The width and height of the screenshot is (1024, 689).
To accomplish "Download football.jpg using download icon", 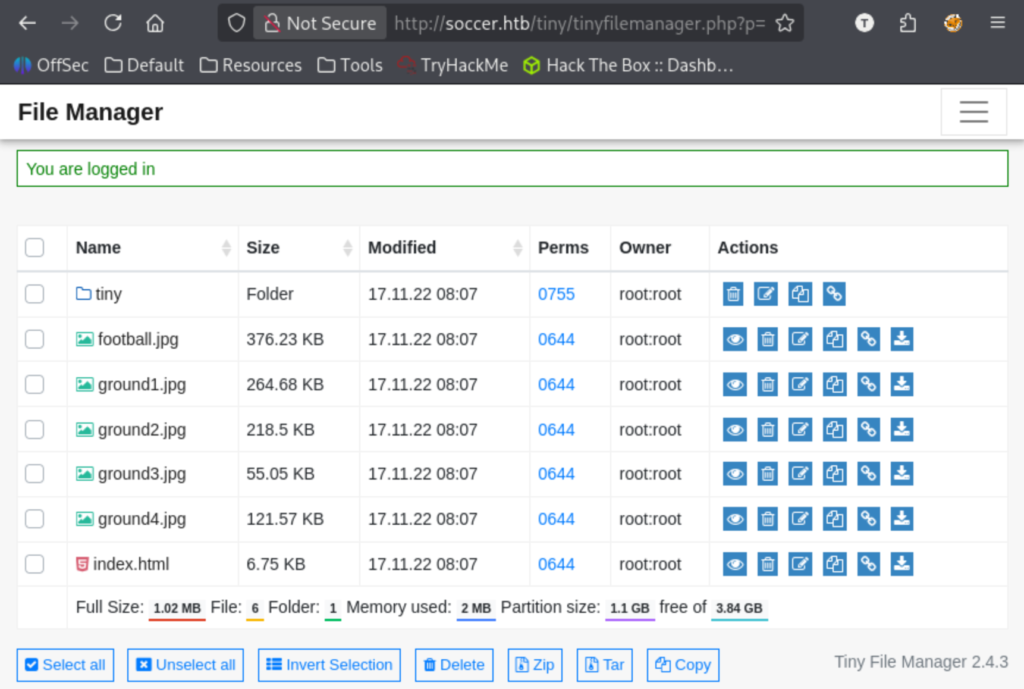I will 901,339.
